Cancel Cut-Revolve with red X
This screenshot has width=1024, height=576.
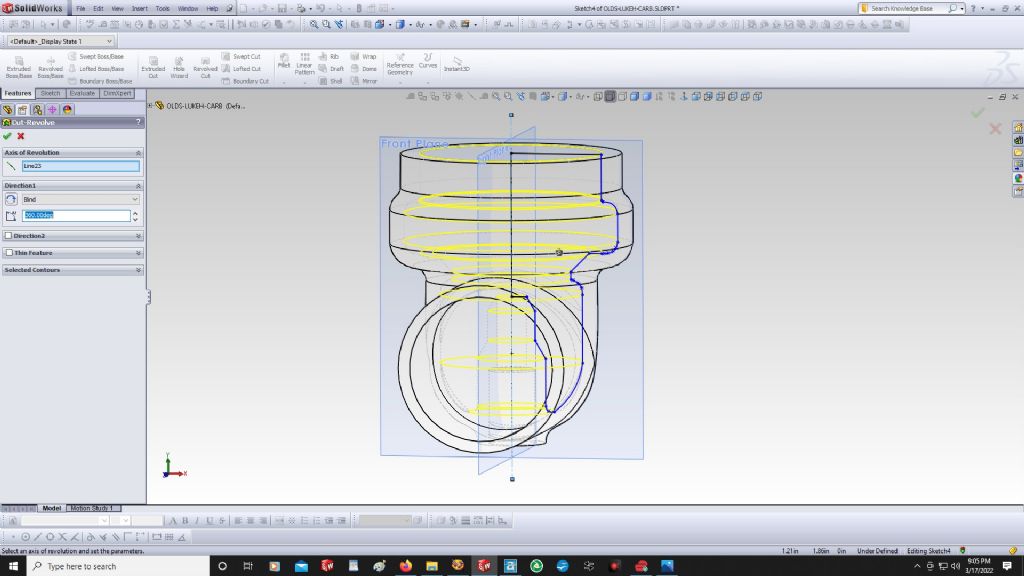point(20,136)
